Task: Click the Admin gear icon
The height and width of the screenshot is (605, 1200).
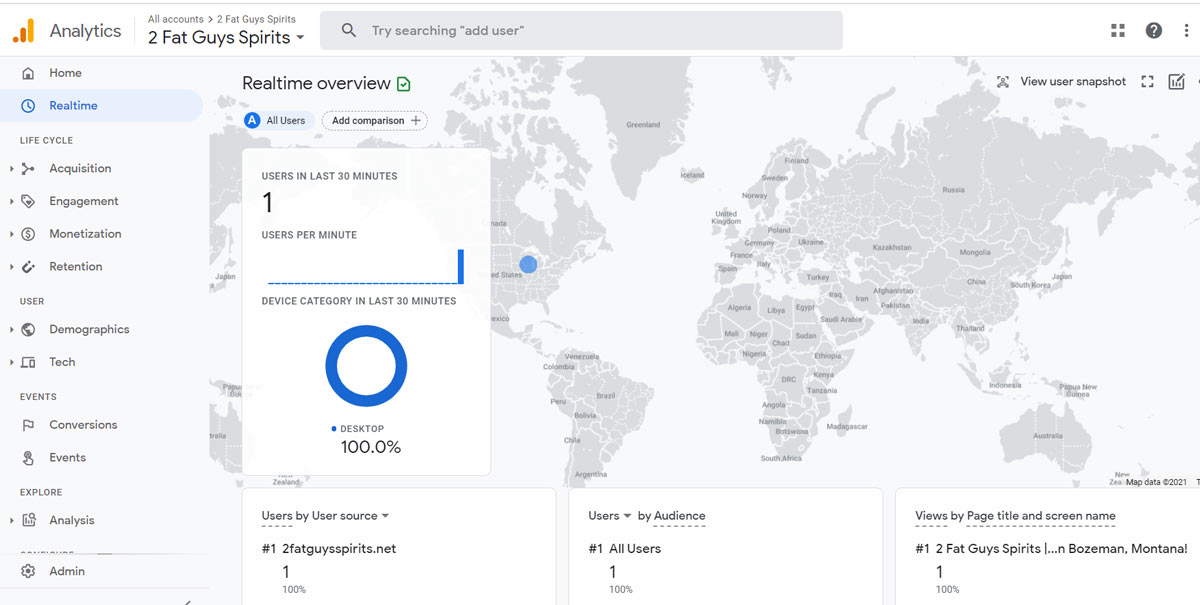Action: (28, 572)
